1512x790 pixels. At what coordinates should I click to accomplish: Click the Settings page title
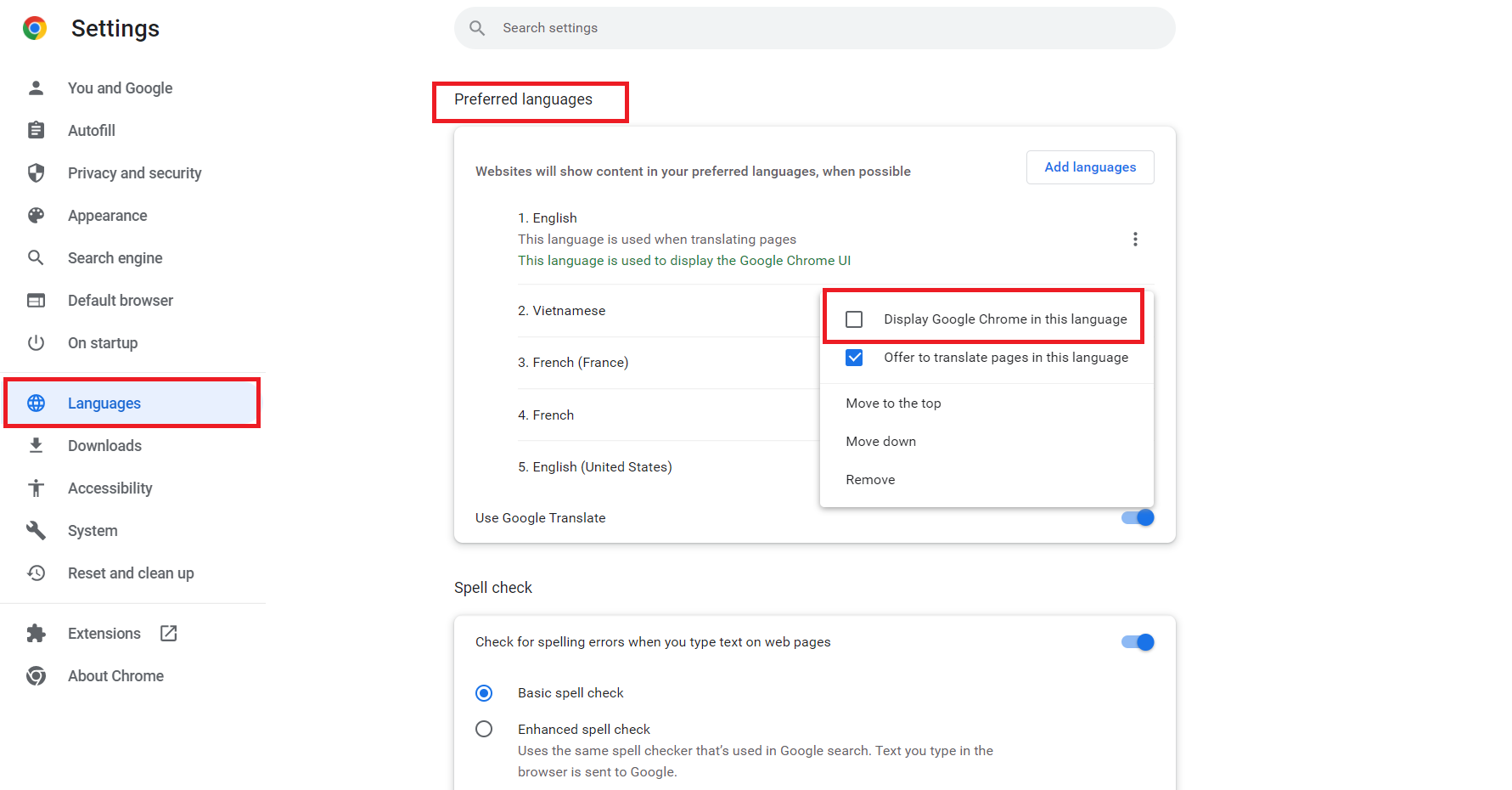(115, 28)
